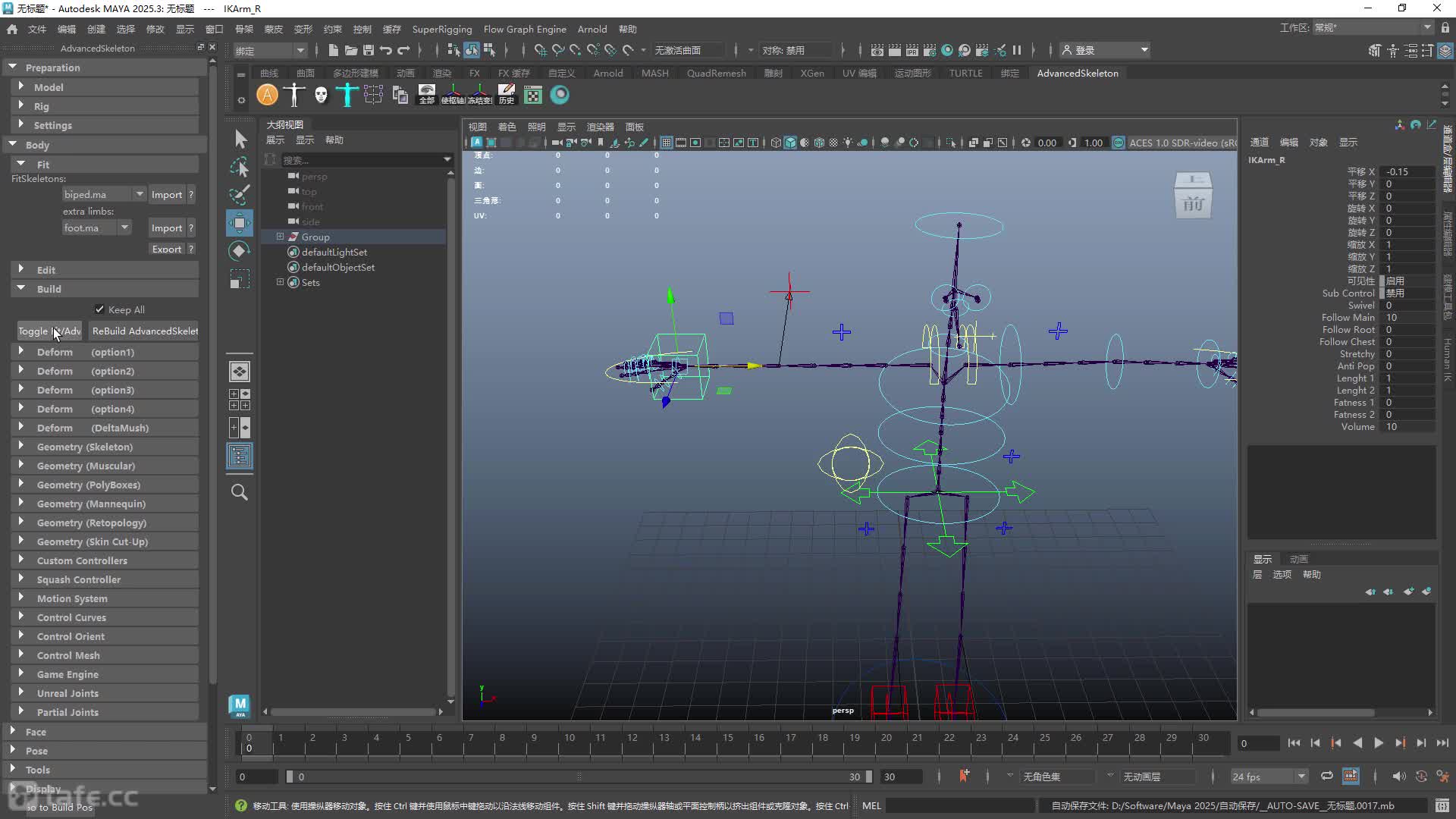
Task: Select the arrow selection tool
Action: coord(240,139)
